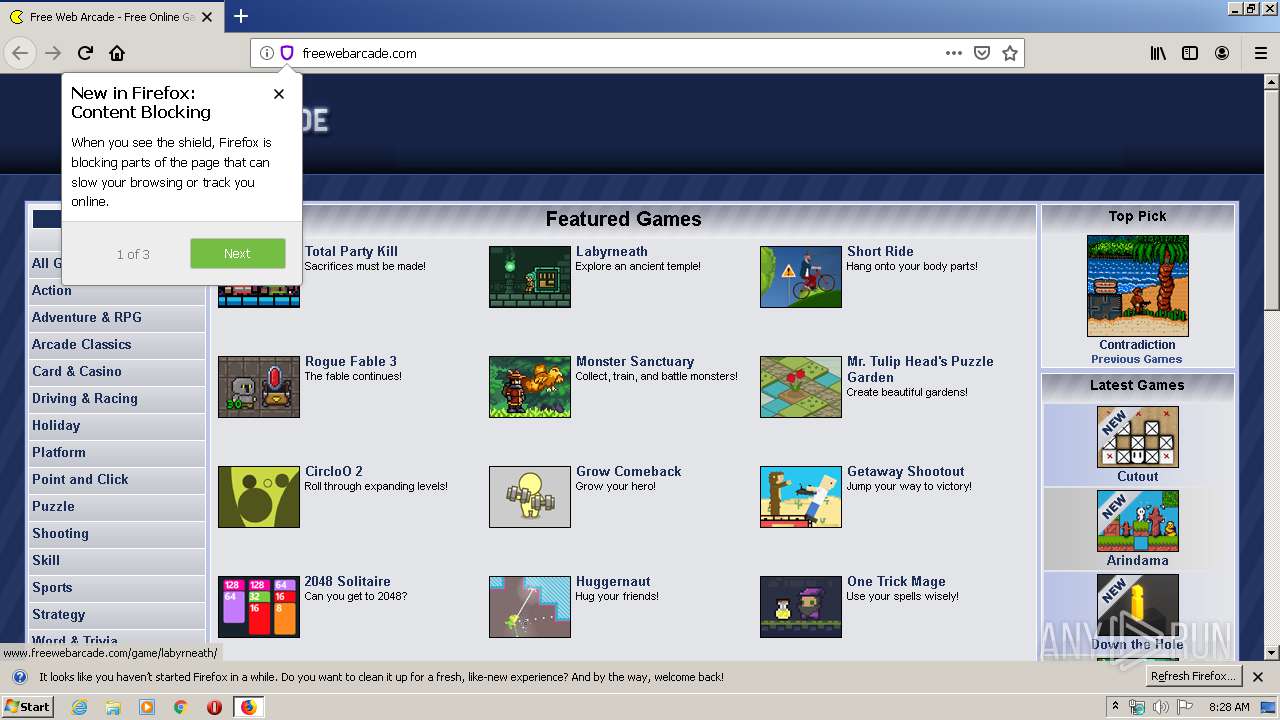This screenshot has height=720, width=1280.
Task: Open the Monster Sanctuary game link
Action: pyautogui.click(x=635, y=361)
